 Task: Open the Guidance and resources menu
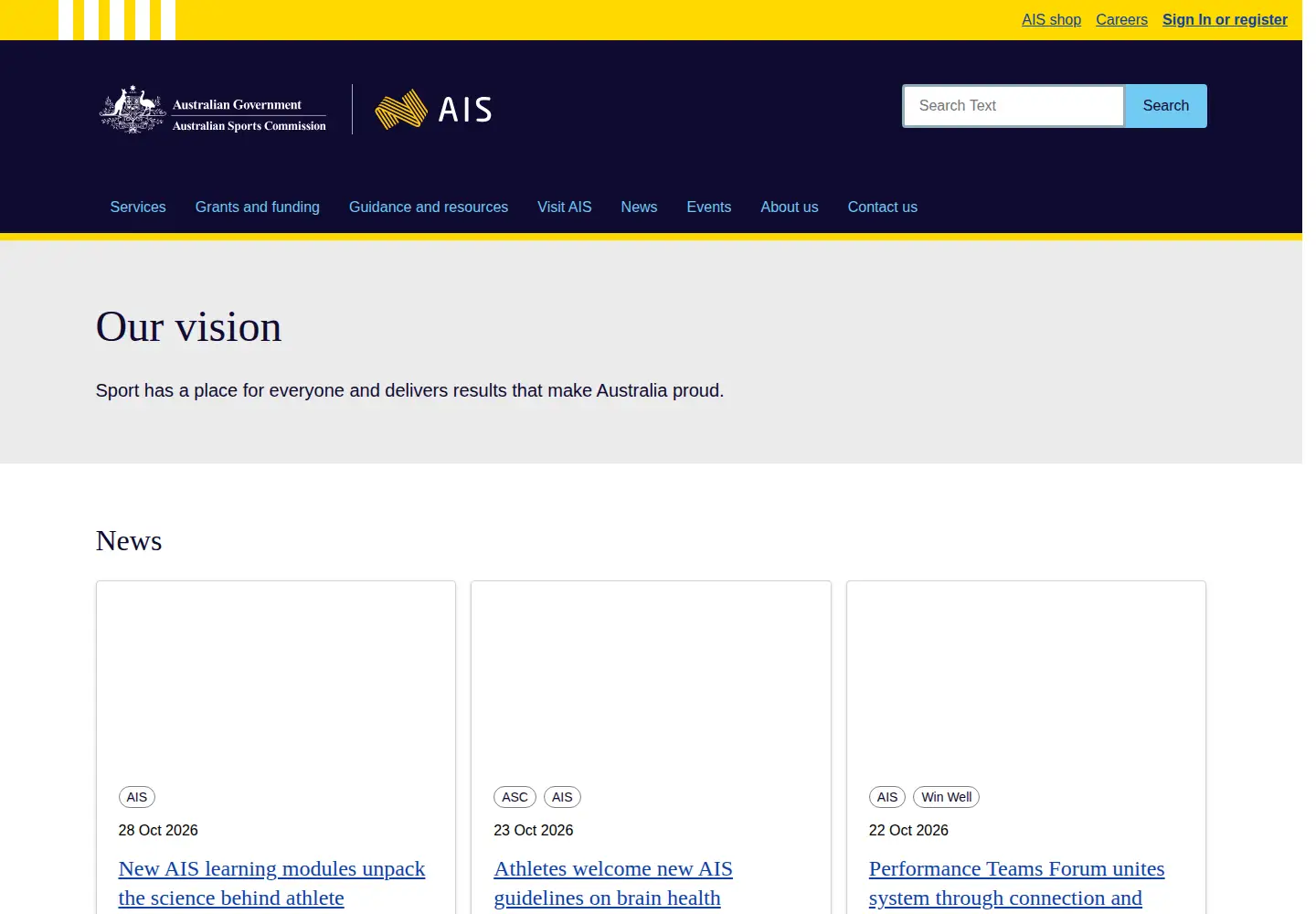pos(429,207)
